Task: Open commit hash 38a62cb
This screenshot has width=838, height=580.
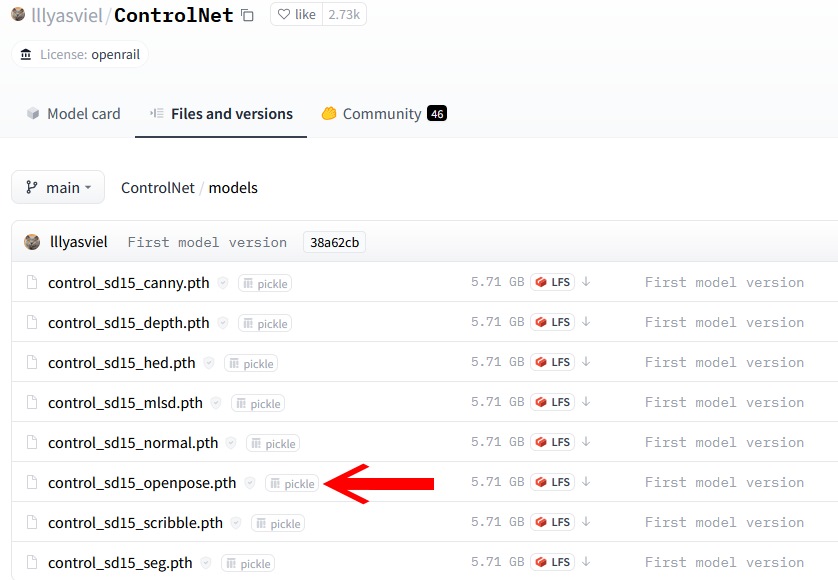Action: [x=334, y=242]
